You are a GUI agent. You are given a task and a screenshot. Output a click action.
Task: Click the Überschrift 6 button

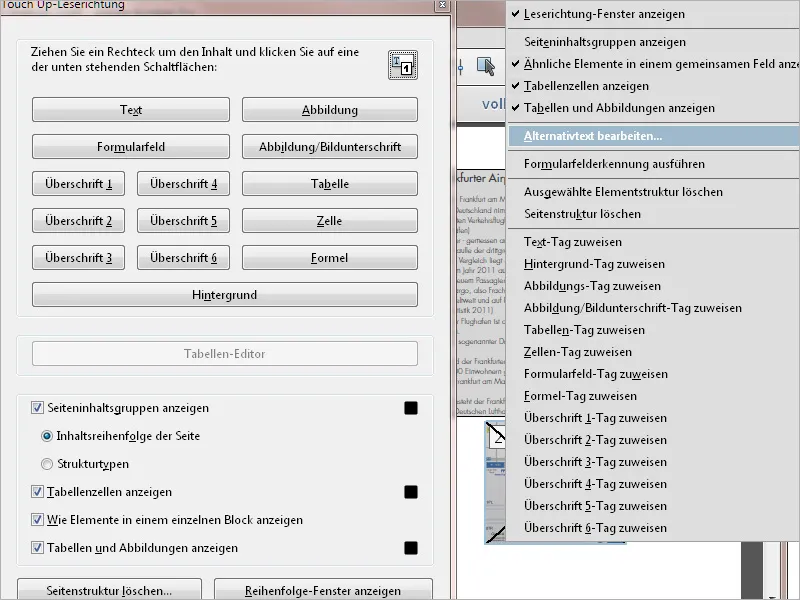[x=183, y=258]
